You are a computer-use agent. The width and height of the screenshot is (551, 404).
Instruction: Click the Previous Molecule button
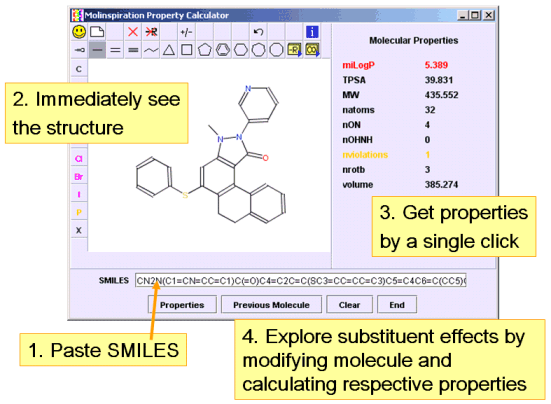click(271, 305)
